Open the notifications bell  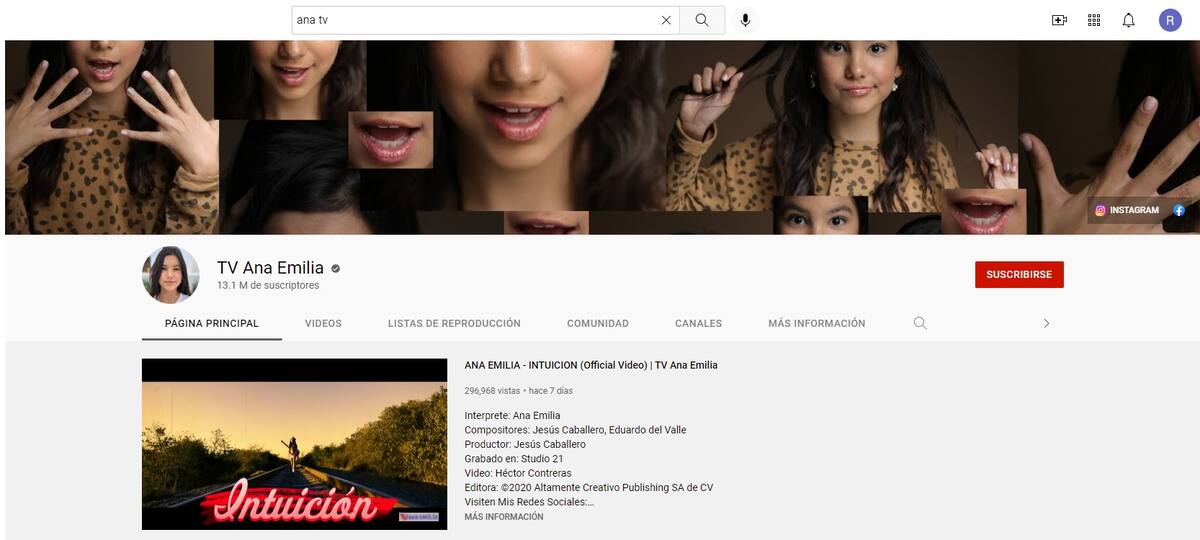point(1129,20)
